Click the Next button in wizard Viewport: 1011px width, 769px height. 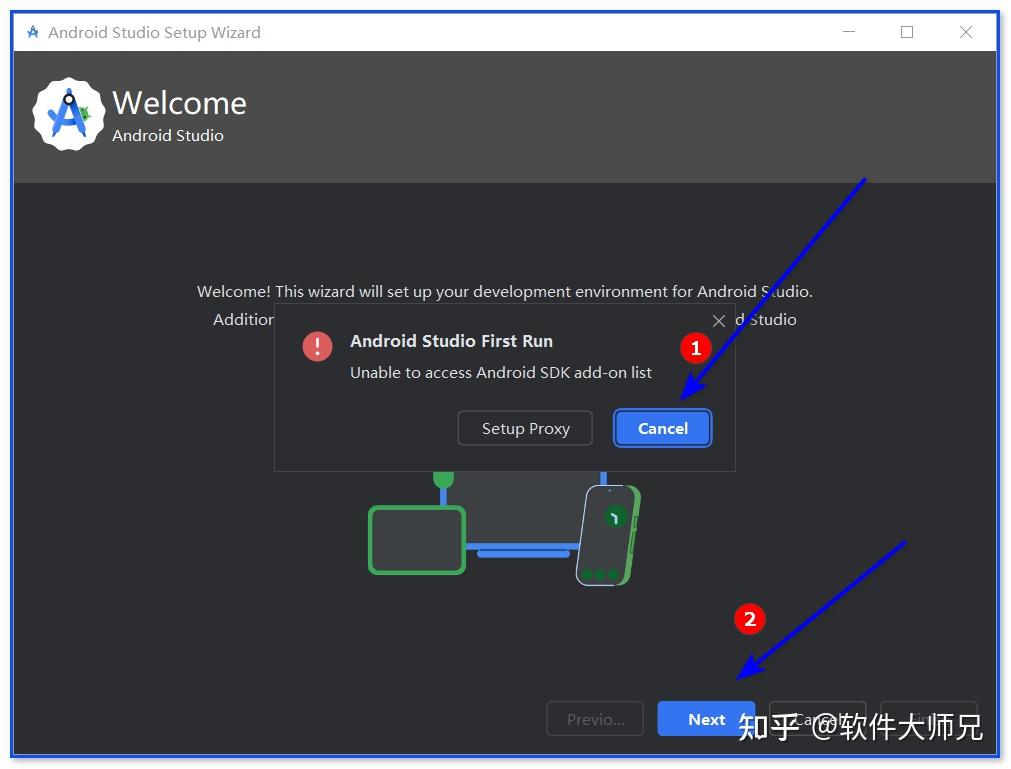pyautogui.click(x=706, y=719)
